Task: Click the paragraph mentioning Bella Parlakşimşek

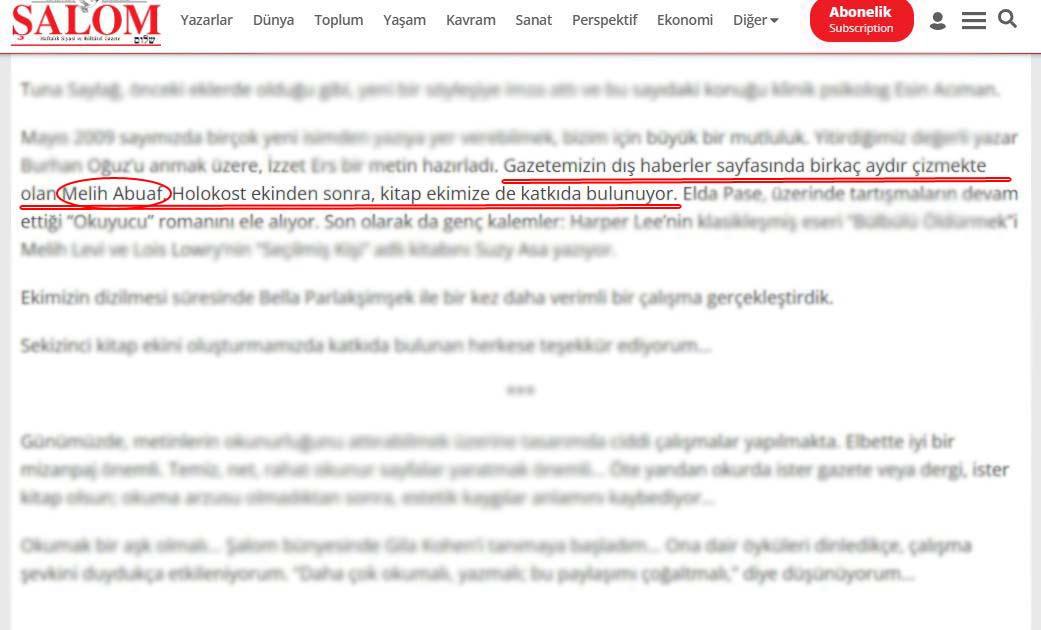Action: point(426,298)
